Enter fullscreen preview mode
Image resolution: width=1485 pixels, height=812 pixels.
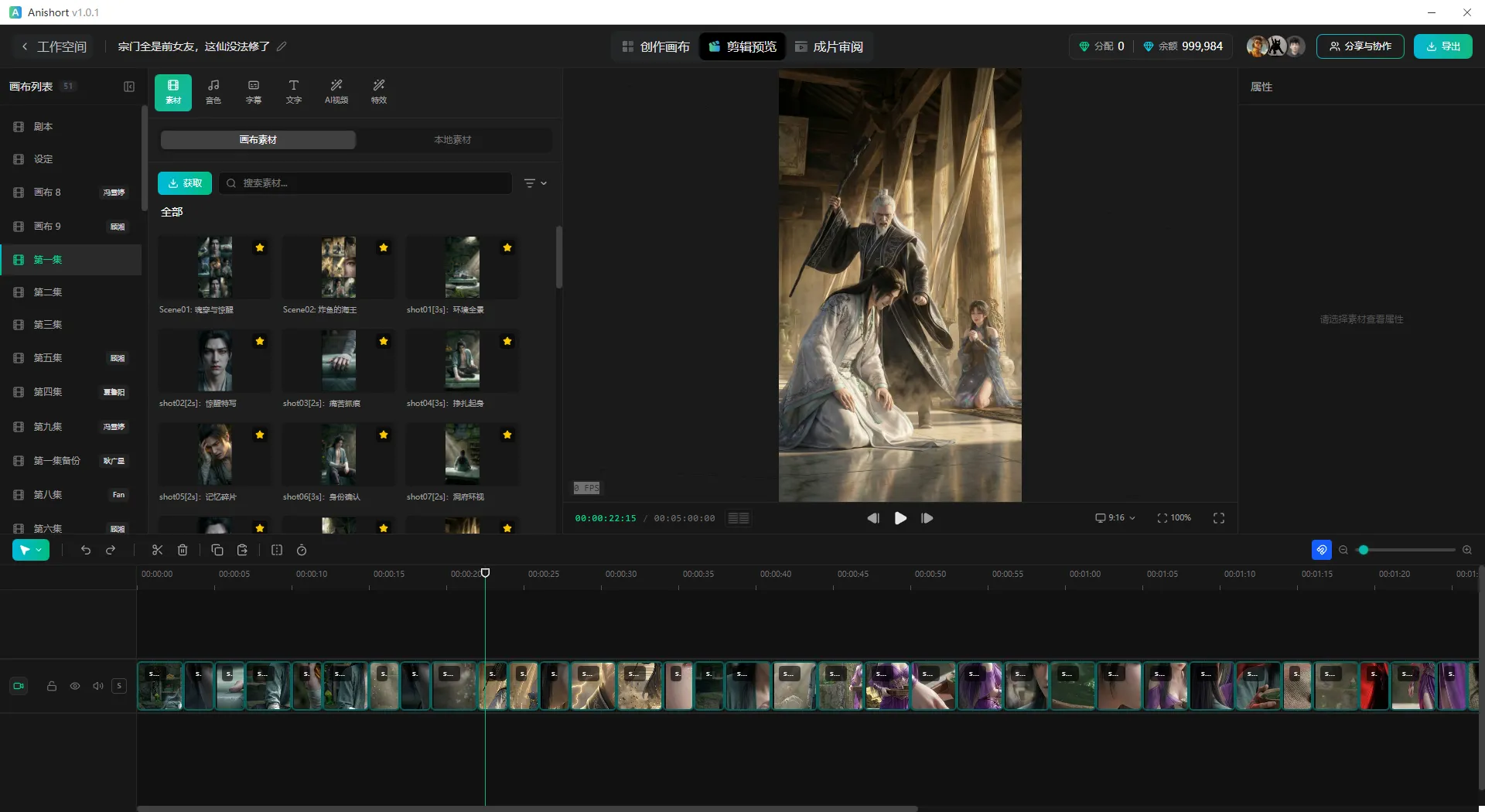tap(1218, 518)
